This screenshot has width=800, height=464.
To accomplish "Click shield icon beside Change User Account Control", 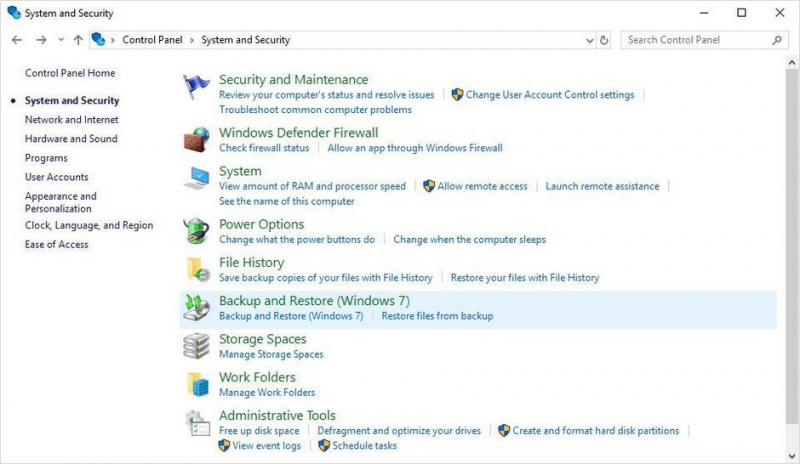I will pyautogui.click(x=458, y=94).
